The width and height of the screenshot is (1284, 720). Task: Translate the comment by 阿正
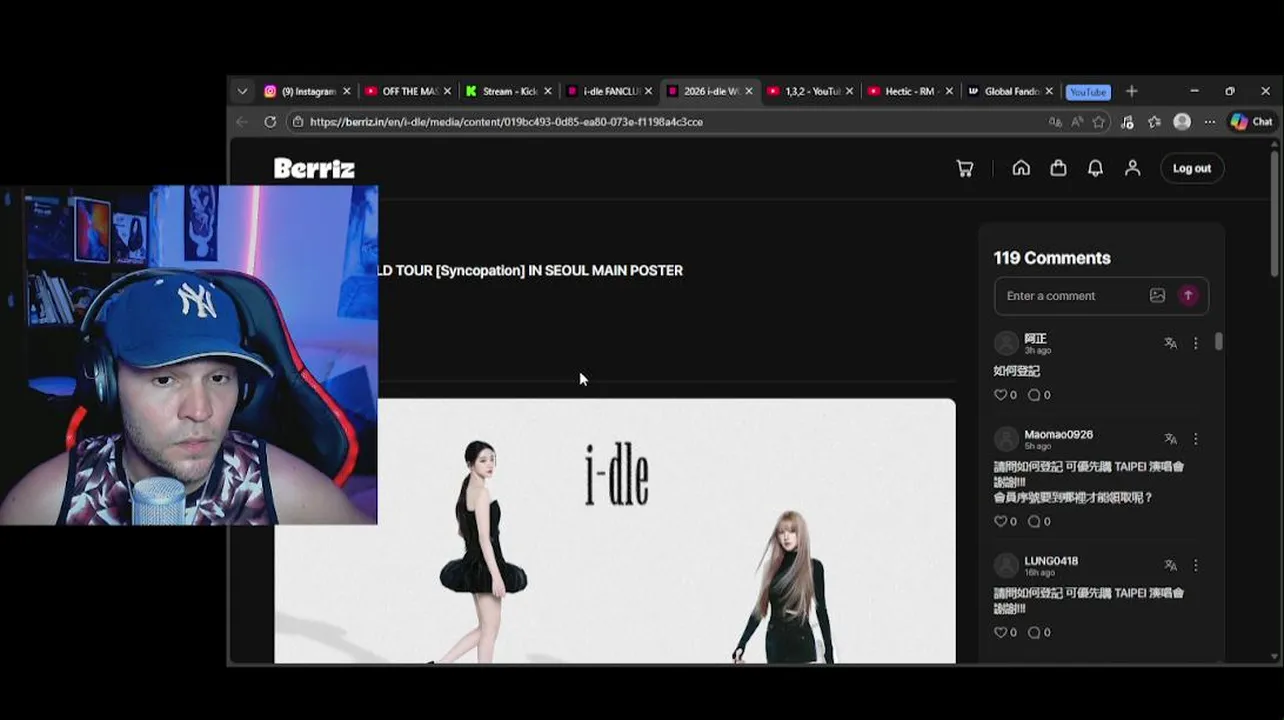pyautogui.click(x=1170, y=343)
